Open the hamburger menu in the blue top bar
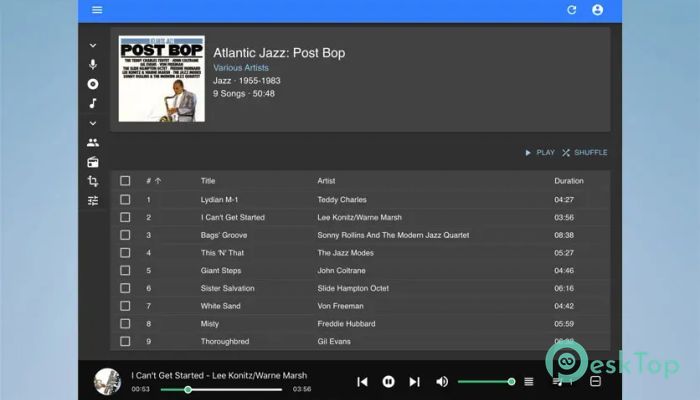This screenshot has height=400, width=700. (97, 10)
